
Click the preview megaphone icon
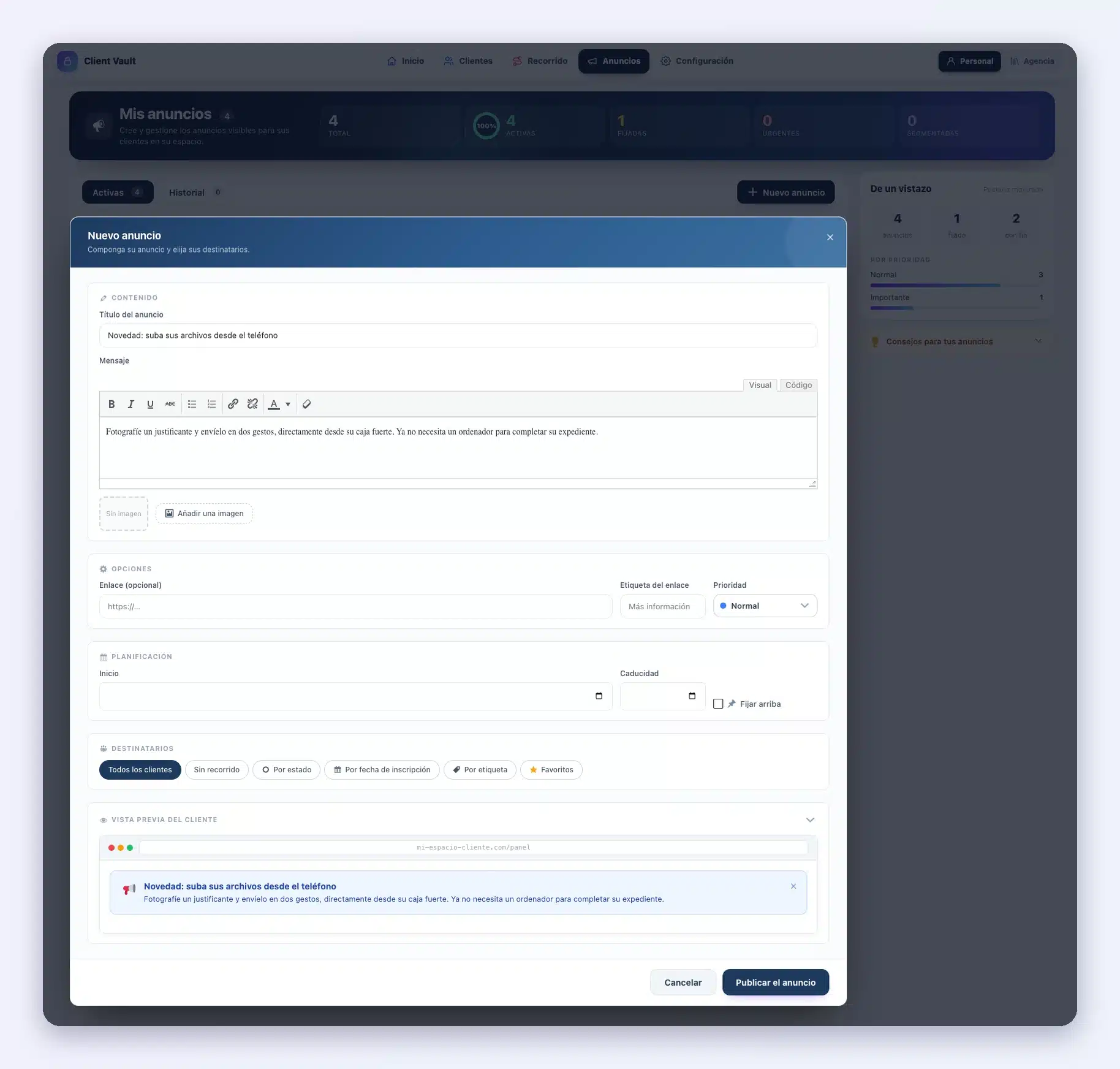pos(129,889)
